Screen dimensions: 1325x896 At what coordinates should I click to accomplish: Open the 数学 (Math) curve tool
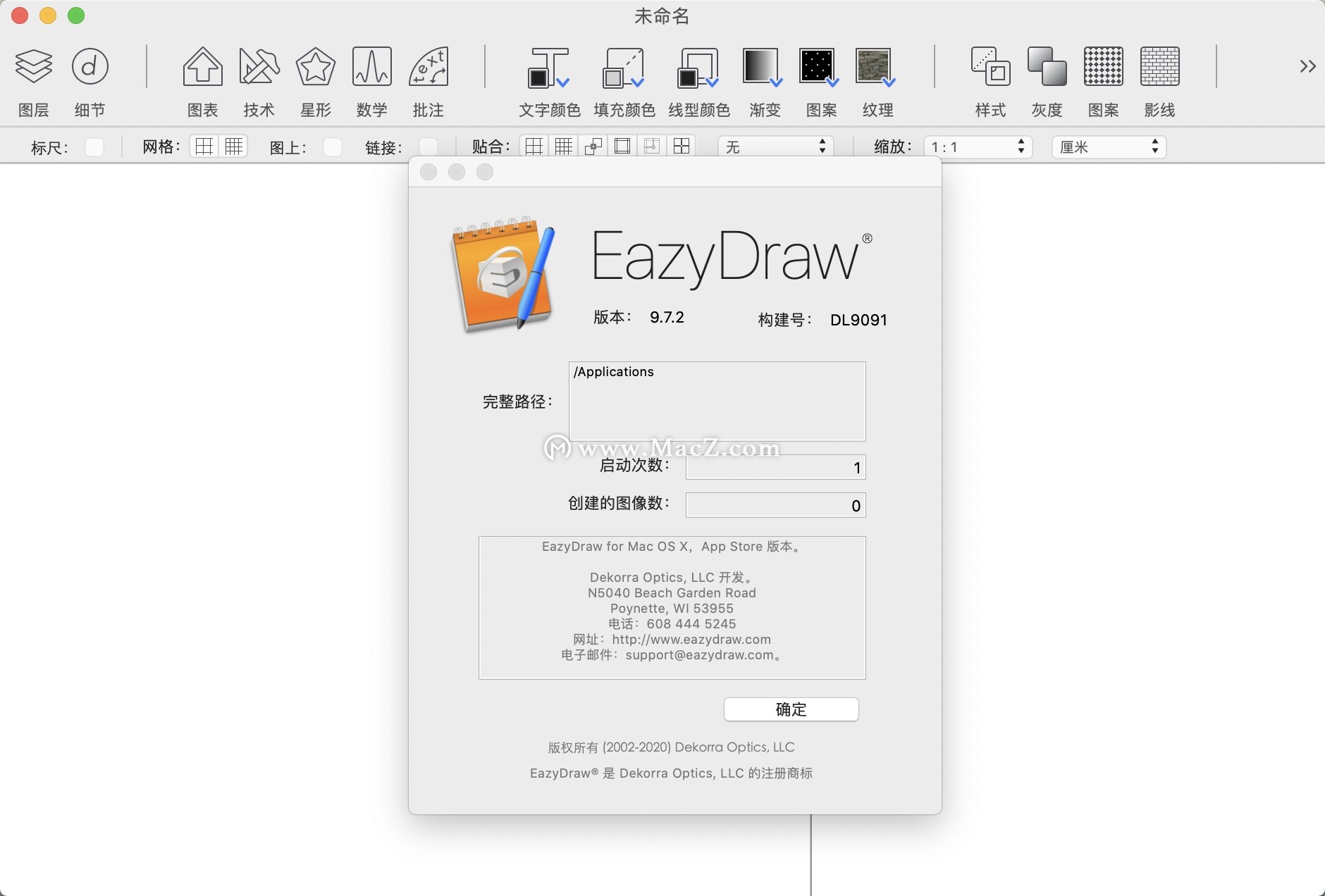(372, 66)
